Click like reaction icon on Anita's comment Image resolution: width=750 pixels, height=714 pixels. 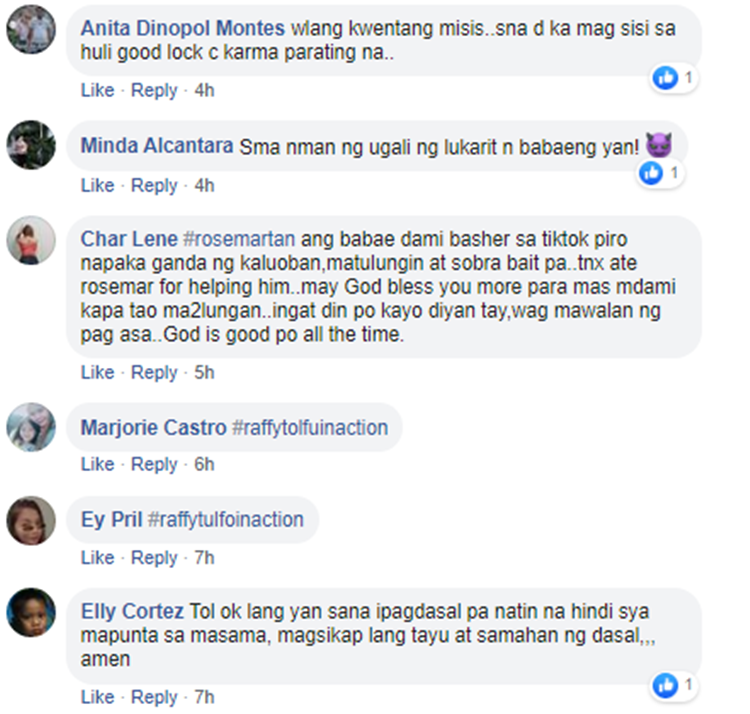coord(665,77)
